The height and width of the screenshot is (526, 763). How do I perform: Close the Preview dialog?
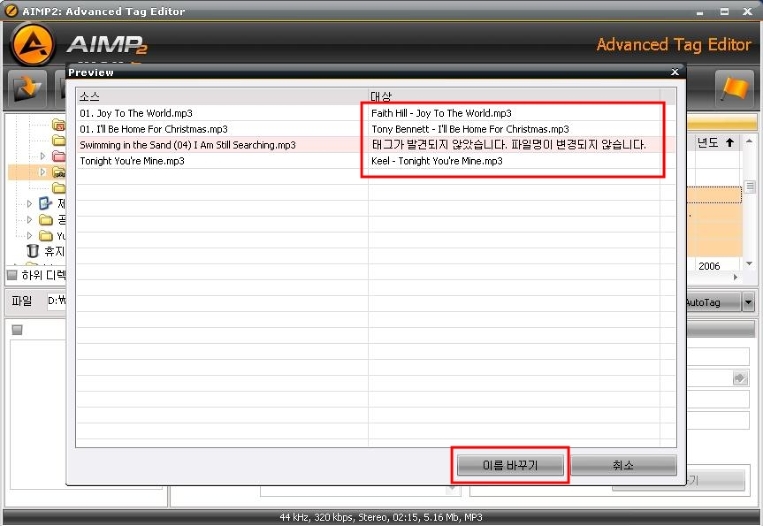tap(675, 72)
